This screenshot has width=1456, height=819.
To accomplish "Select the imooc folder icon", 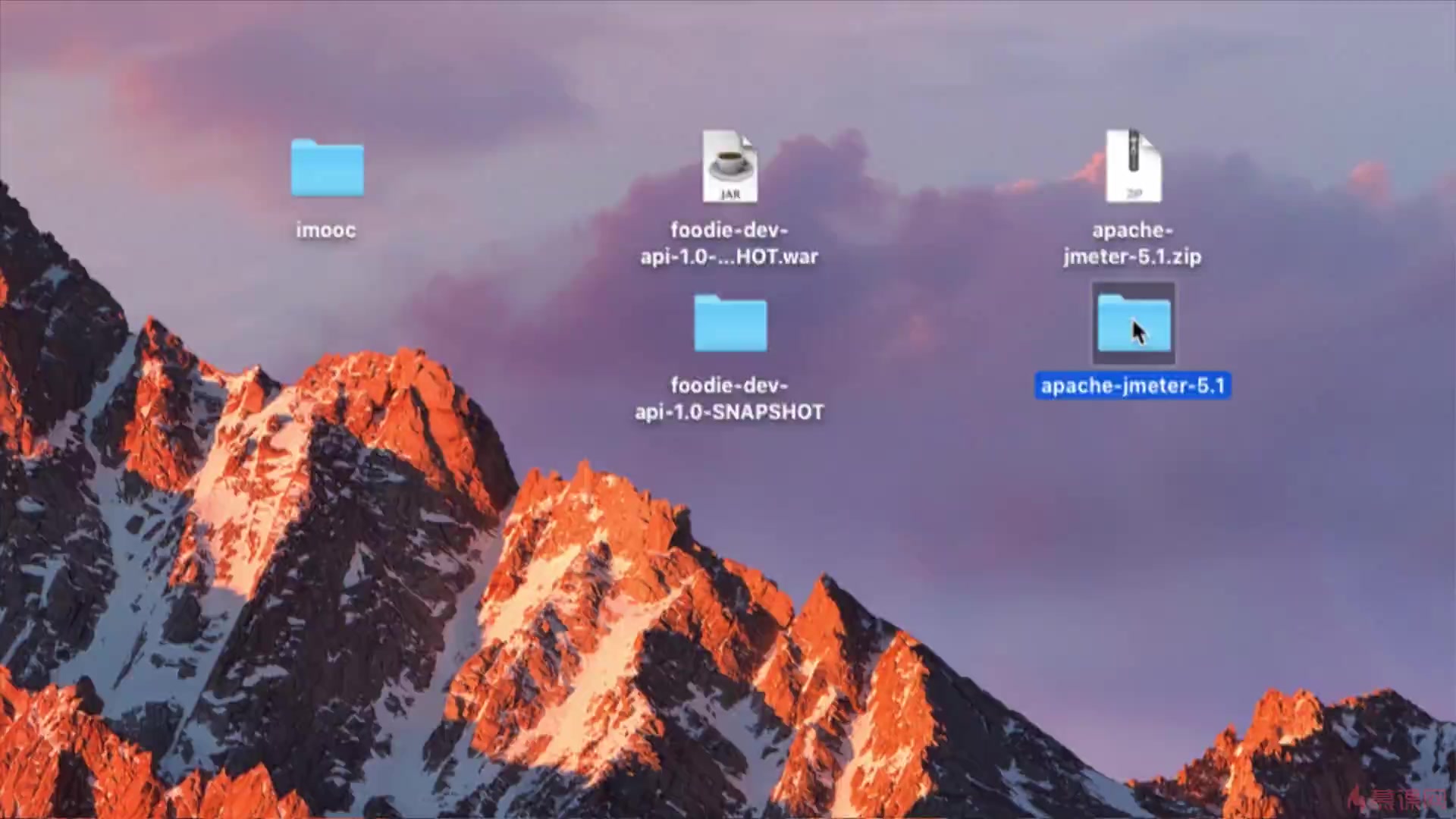I will click(x=327, y=170).
